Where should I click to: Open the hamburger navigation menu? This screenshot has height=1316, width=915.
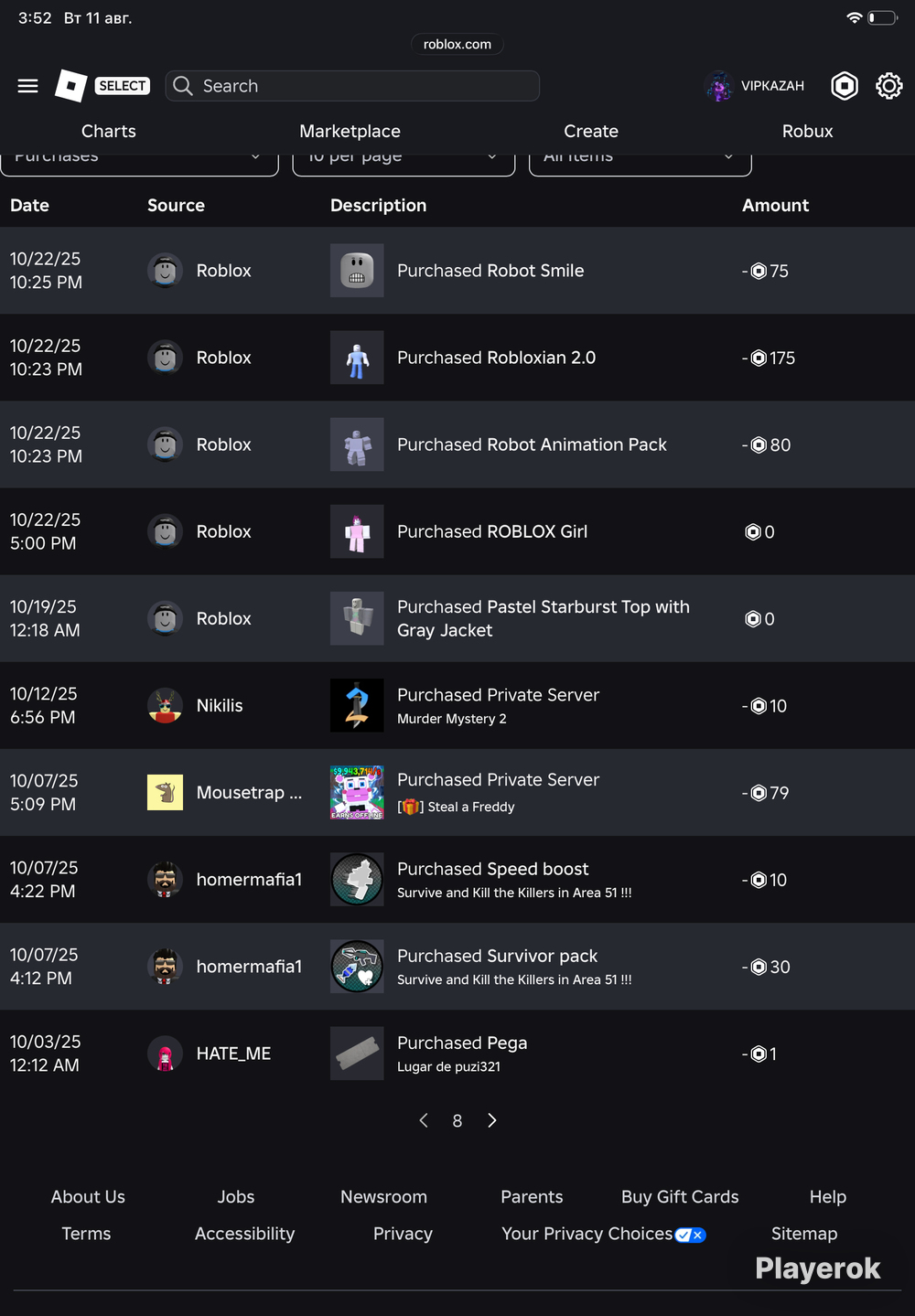tap(28, 86)
